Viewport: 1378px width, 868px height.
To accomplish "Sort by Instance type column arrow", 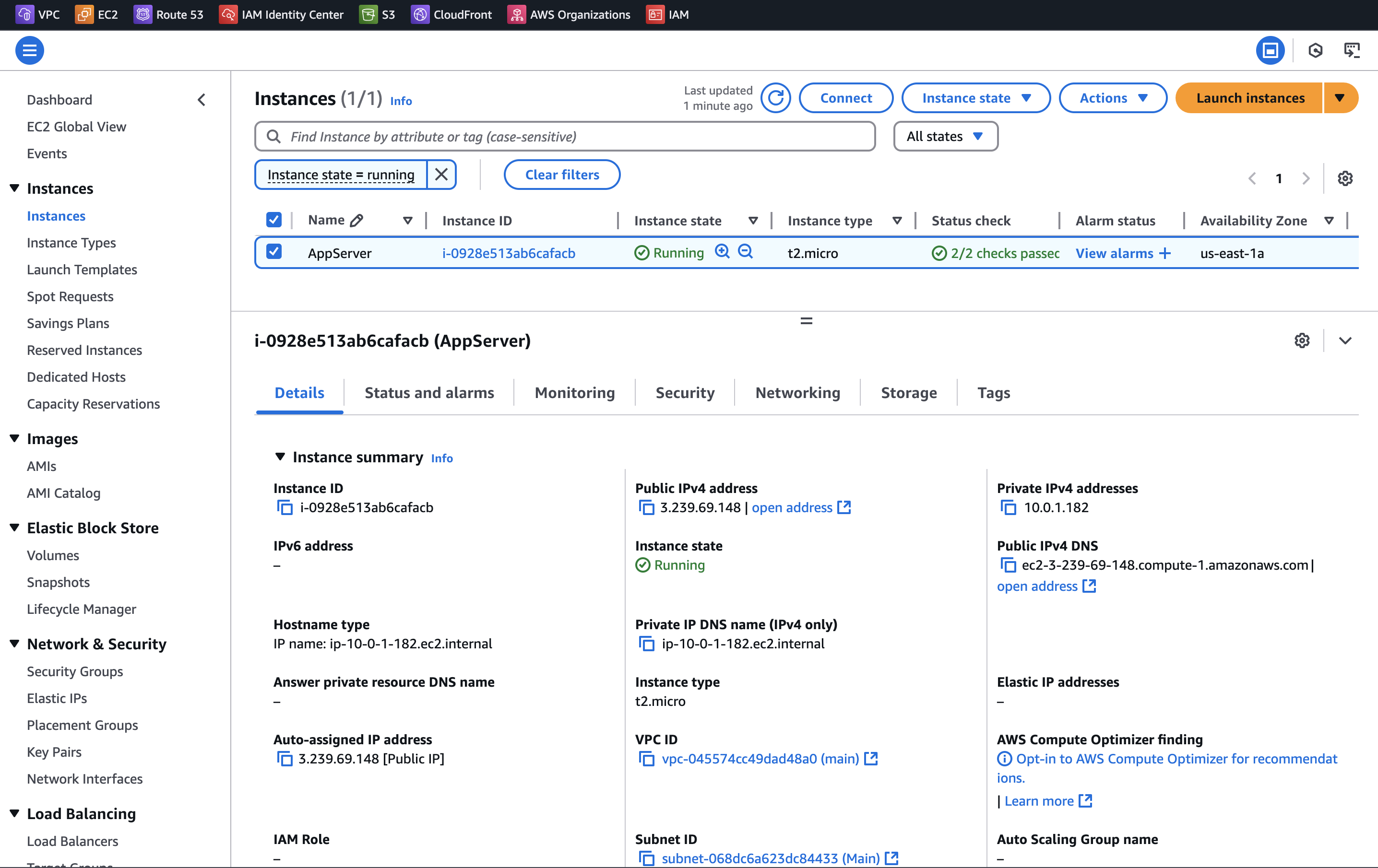I will tap(897, 221).
